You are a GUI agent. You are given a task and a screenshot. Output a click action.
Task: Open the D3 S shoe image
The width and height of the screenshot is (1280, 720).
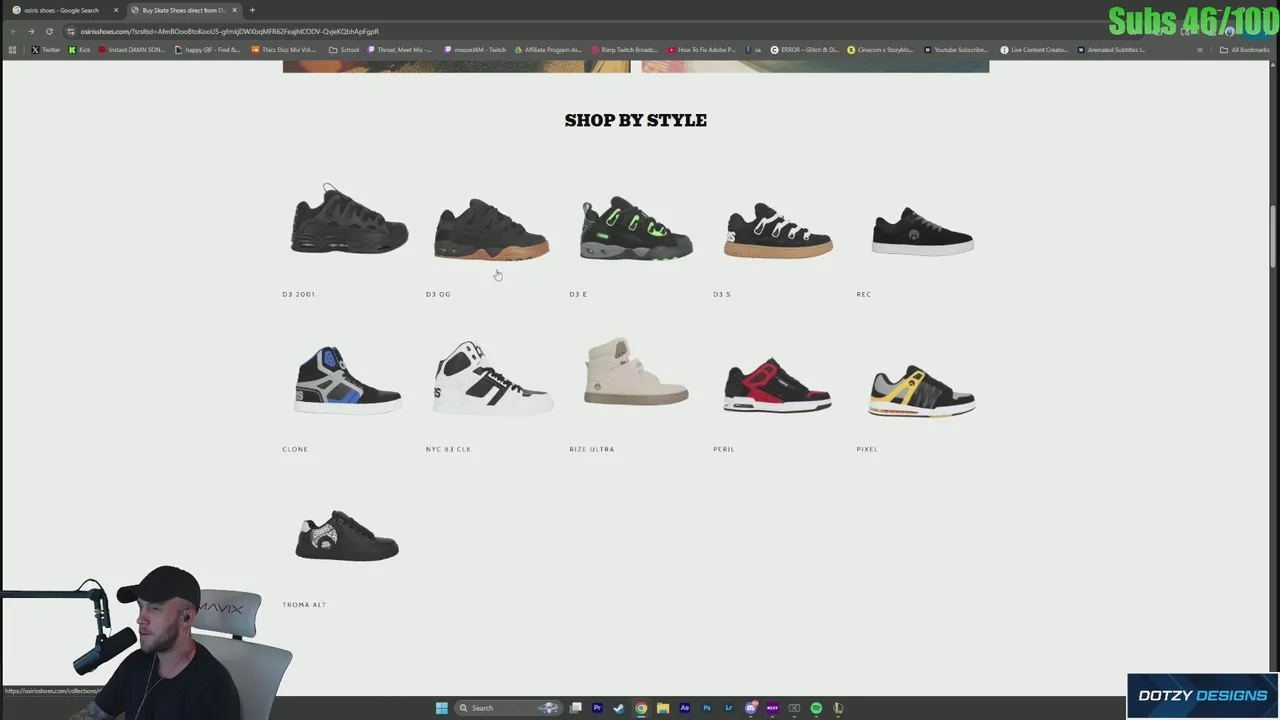click(x=778, y=231)
